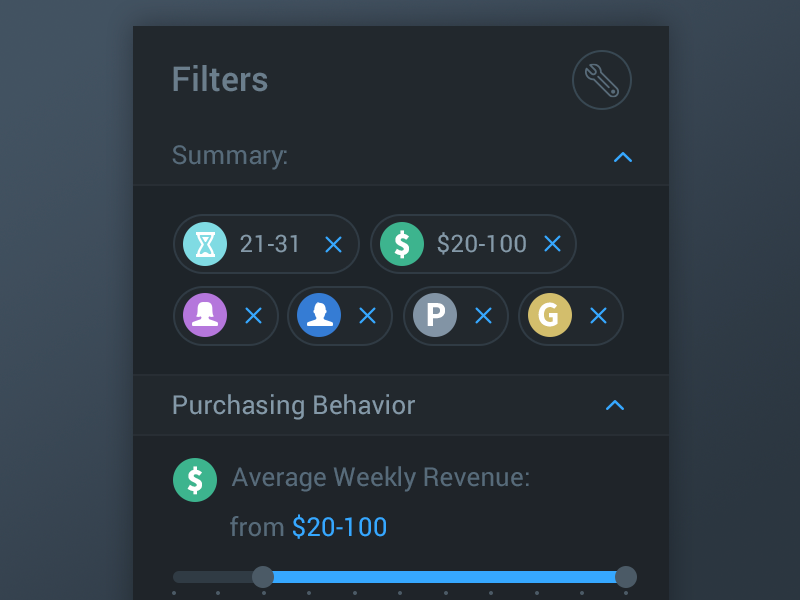The image size is (800, 600).
Task: Open the filter settings wrench icon
Action: (602, 80)
